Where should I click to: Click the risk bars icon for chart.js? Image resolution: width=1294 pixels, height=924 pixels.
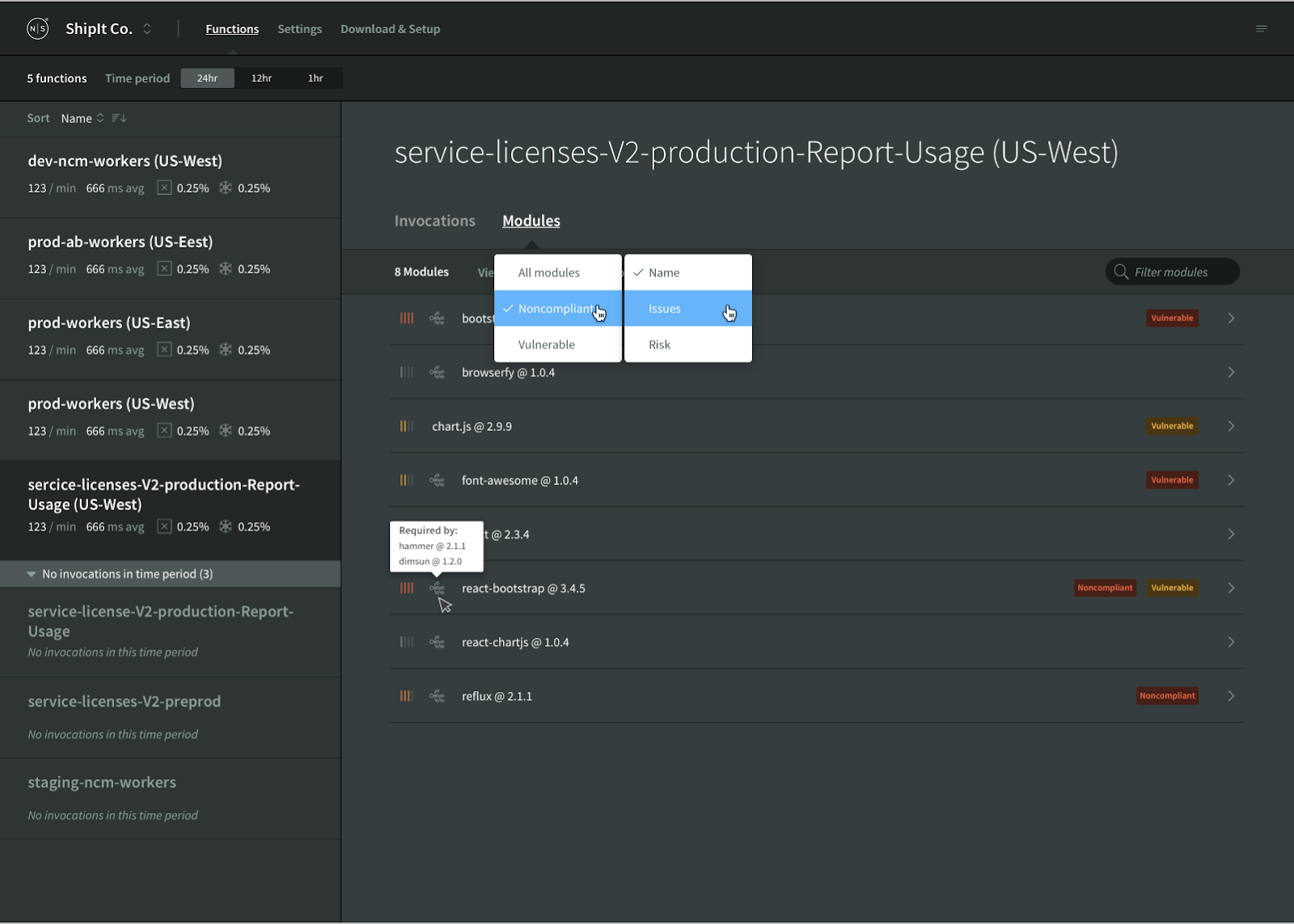(x=407, y=426)
